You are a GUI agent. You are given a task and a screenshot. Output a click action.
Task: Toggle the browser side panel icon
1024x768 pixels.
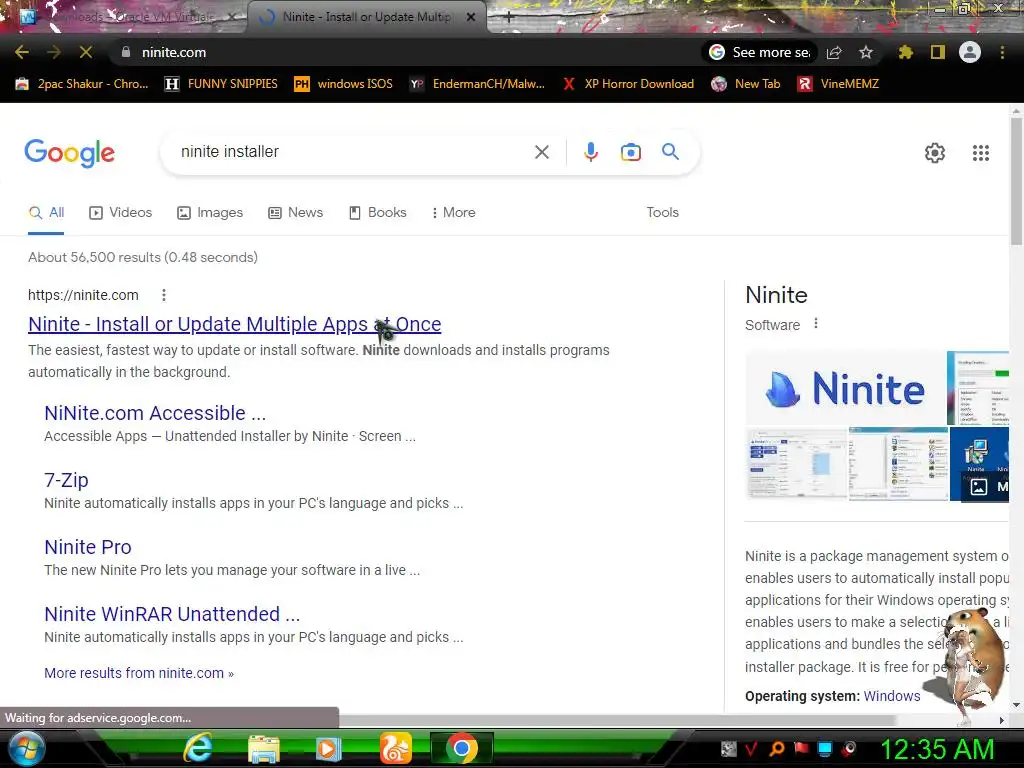click(938, 52)
